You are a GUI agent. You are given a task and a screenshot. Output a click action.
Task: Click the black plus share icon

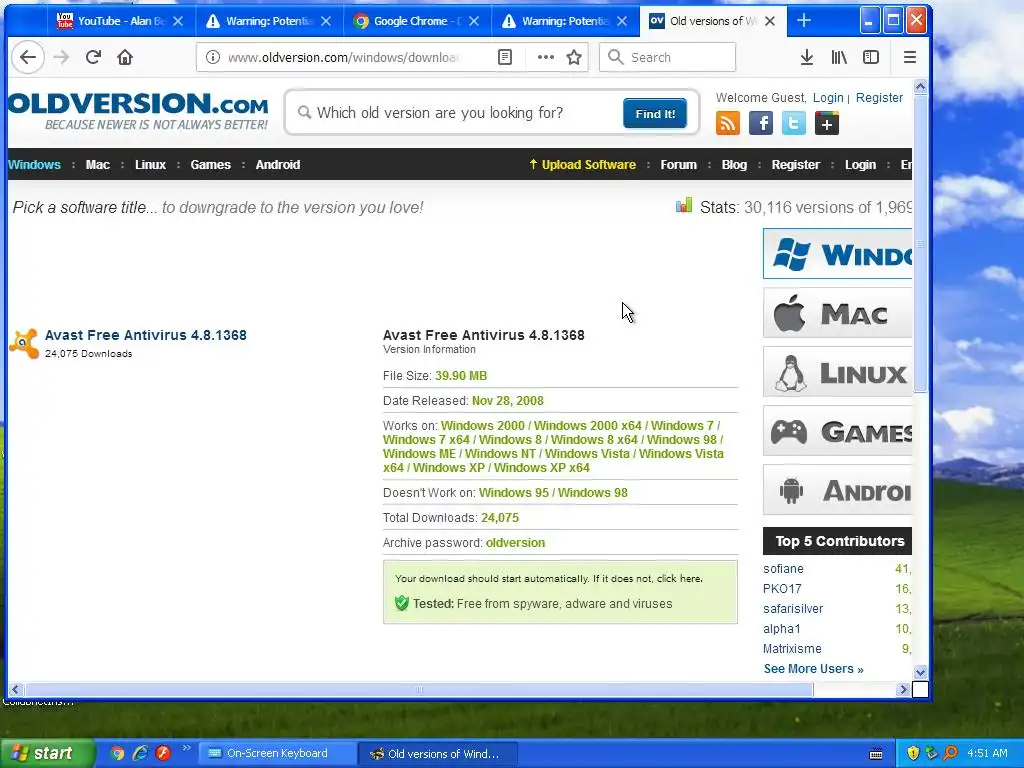point(826,123)
